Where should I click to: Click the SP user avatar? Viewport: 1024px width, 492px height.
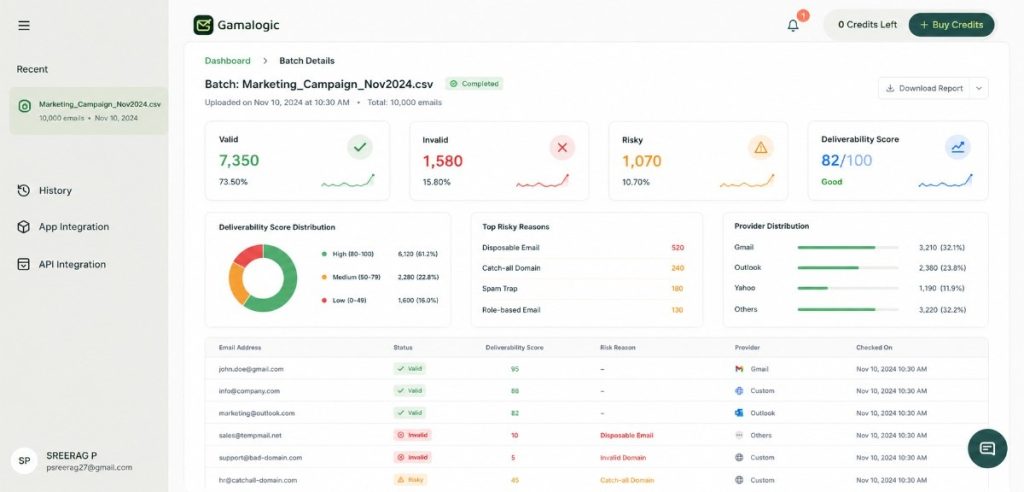click(x=24, y=461)
